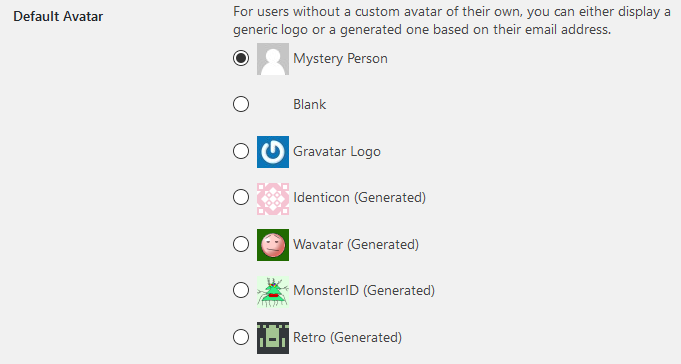Viewport: 681px width, 364px height.
Task: Click the gray Mystery Person silhouette icon
Action: point(273,59)
